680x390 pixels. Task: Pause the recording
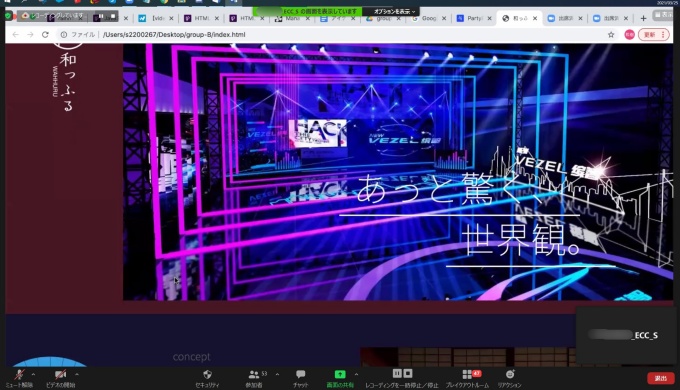point(397,373)
